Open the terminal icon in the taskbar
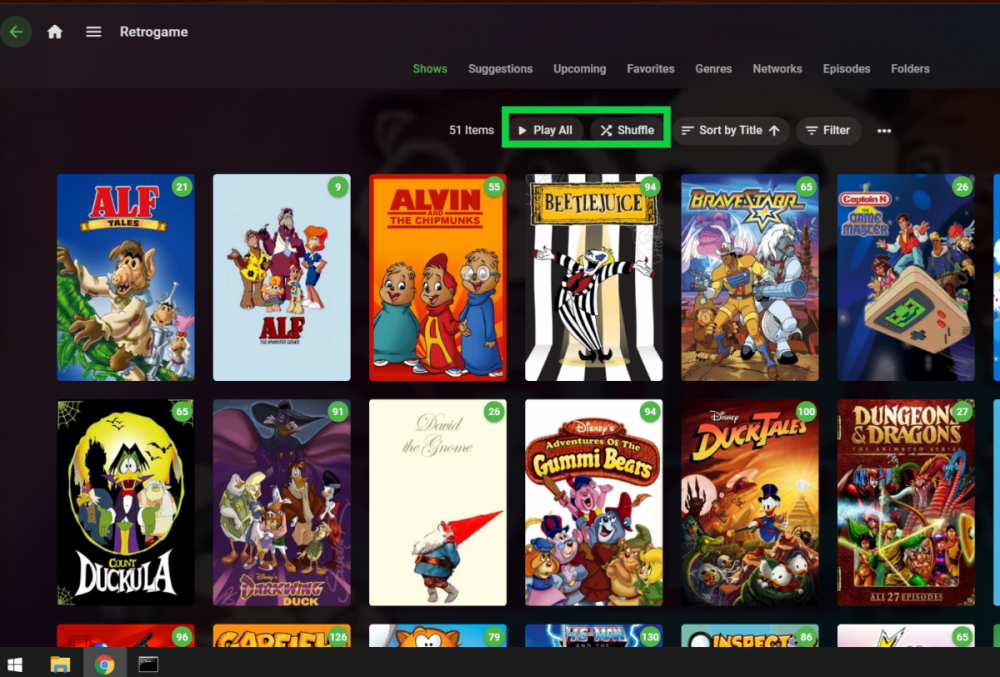Image resolution: width=1000 pixels, height=677 pixels. pyautogui.click(x=148, y=664)
